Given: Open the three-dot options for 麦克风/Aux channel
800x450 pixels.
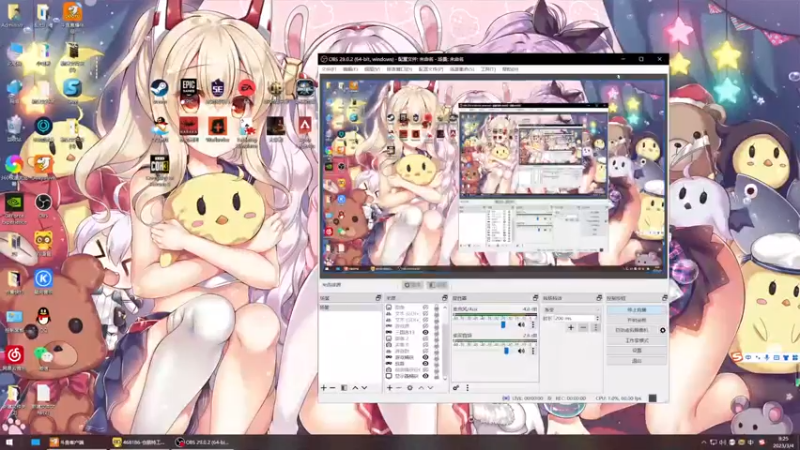Looking at the screenshot, I should (x=533, y=324).
